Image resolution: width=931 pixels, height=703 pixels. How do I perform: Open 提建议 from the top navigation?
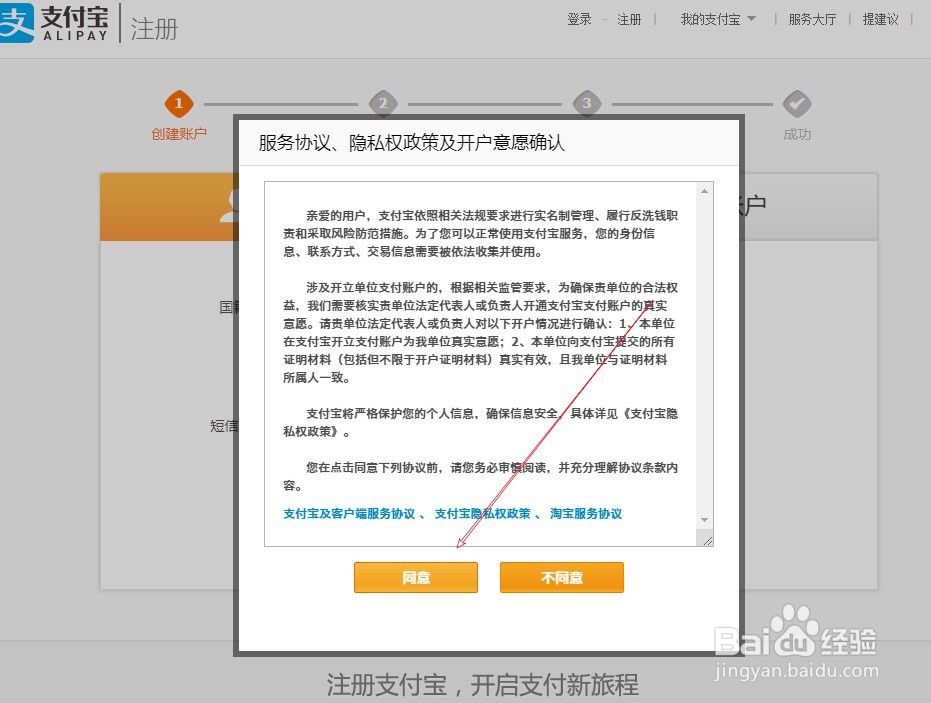[880, 20]
